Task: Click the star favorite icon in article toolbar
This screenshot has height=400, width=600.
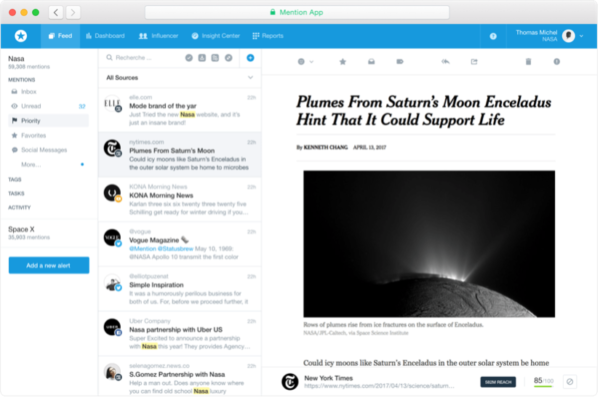Action: (x=342, y=62)
